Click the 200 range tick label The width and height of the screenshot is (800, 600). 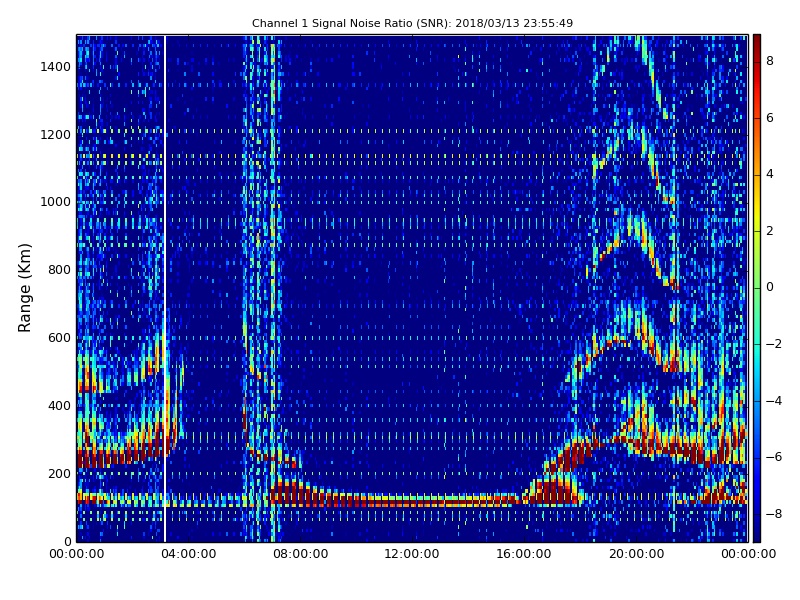[59, 473]
